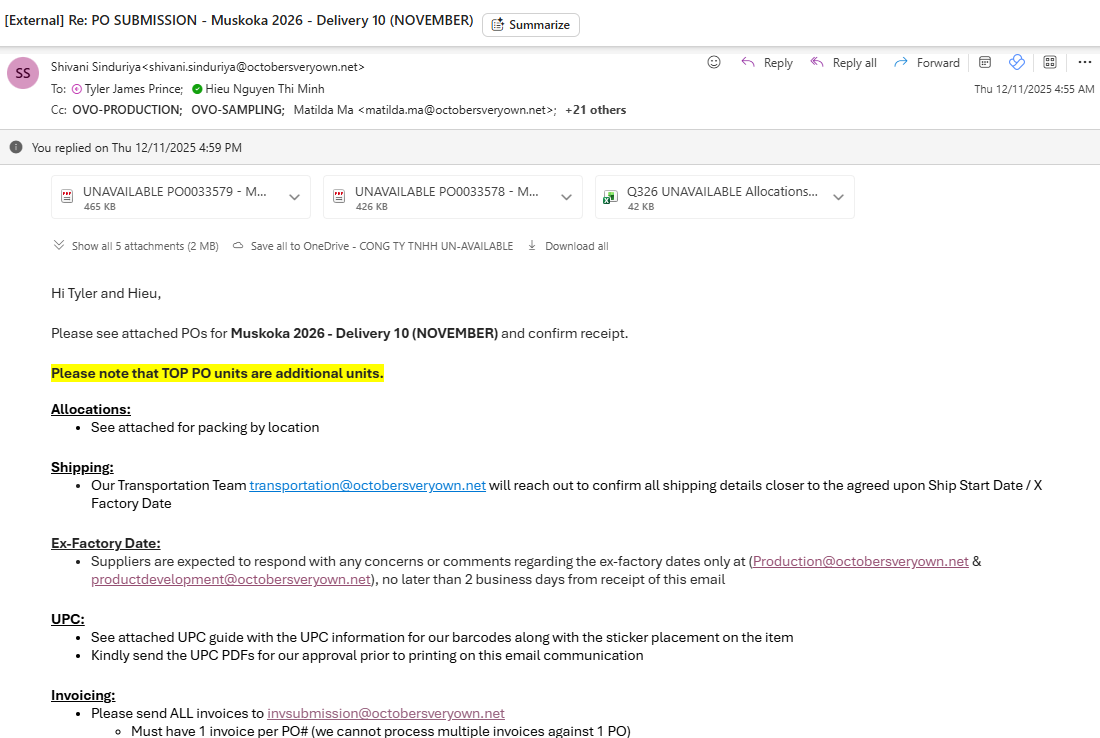Click the Forward arrow icon
The image size is (1100, 738).
coord(901,62)
